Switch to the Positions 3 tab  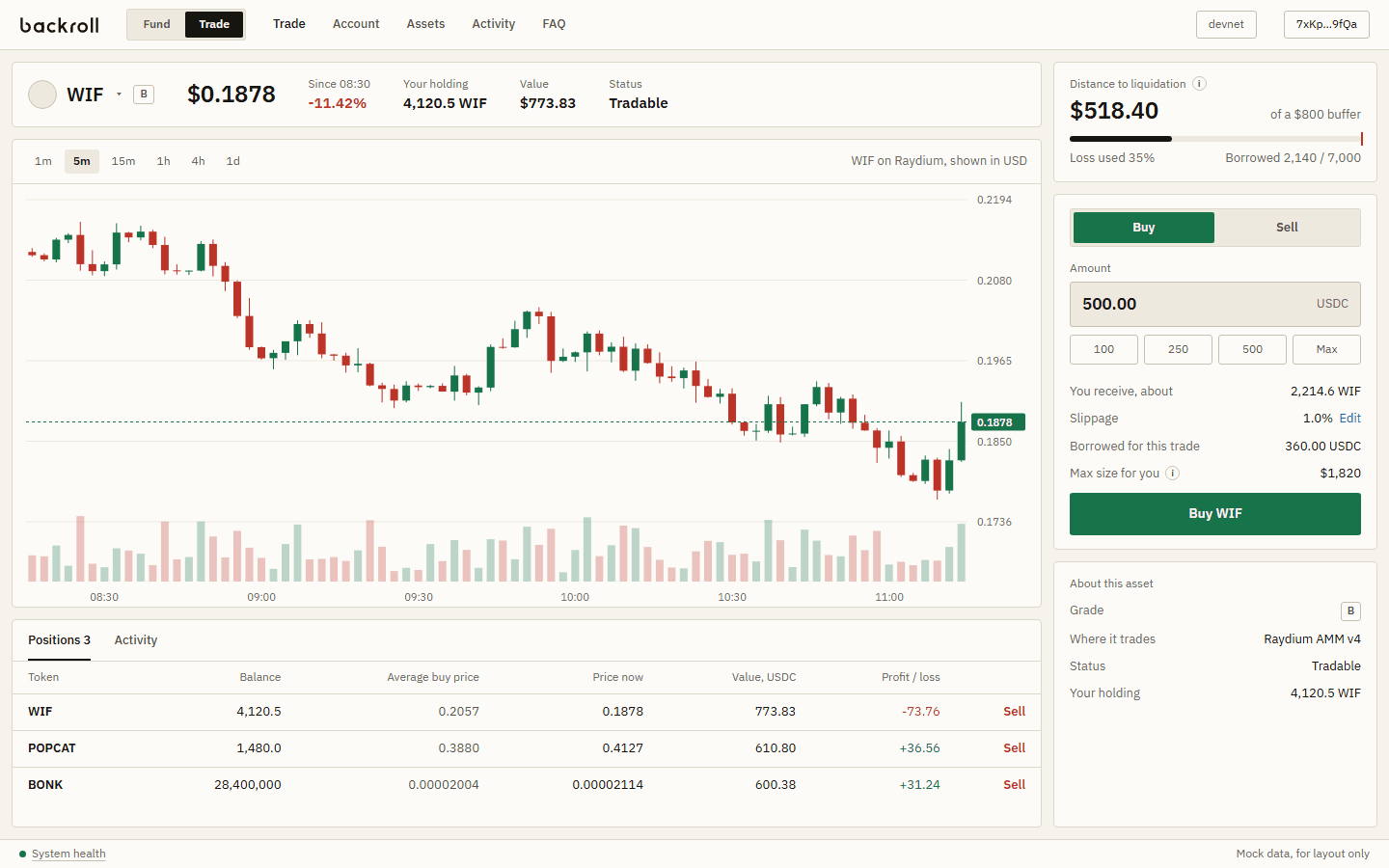click(59, 640)
